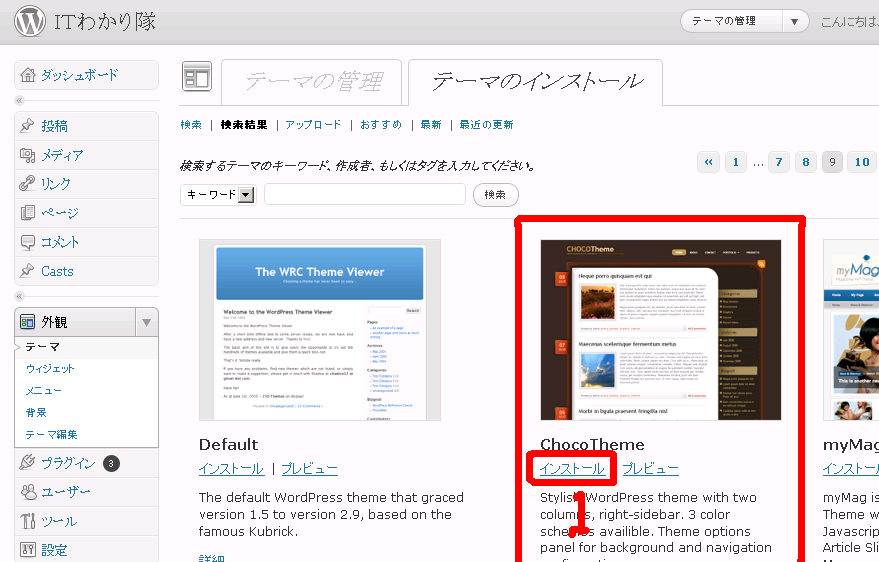The image size is (879, 562).
Task: Open ChocoTheme preview thumbnail
Action: pos(661,330)
